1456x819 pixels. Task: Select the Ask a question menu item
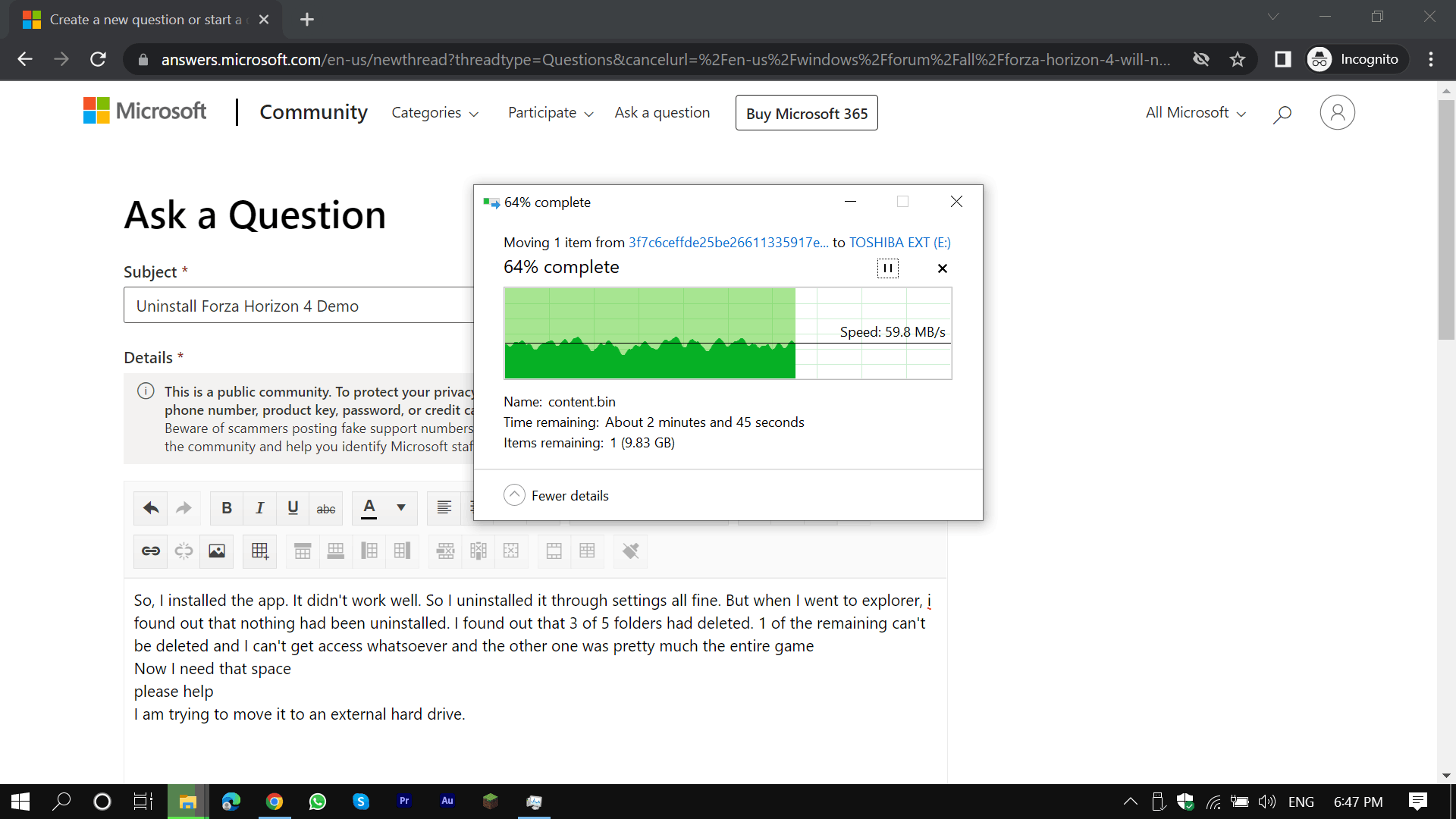point(662,112)
